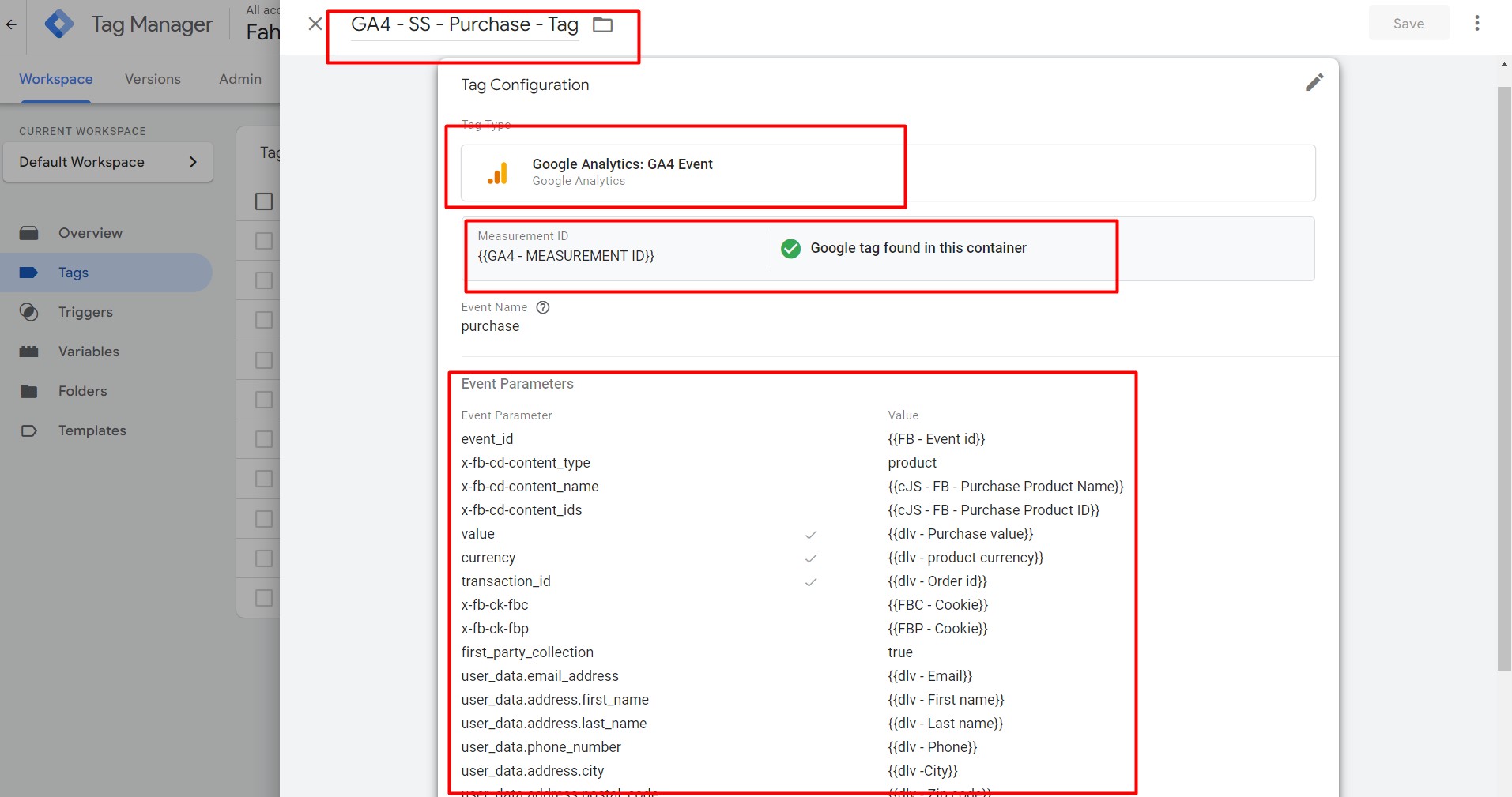The width and height of the screenshot is (1512, 797).
Task: Click the tag name GA4 - SS - Purchase - Tag
Action: click(465, 24)
